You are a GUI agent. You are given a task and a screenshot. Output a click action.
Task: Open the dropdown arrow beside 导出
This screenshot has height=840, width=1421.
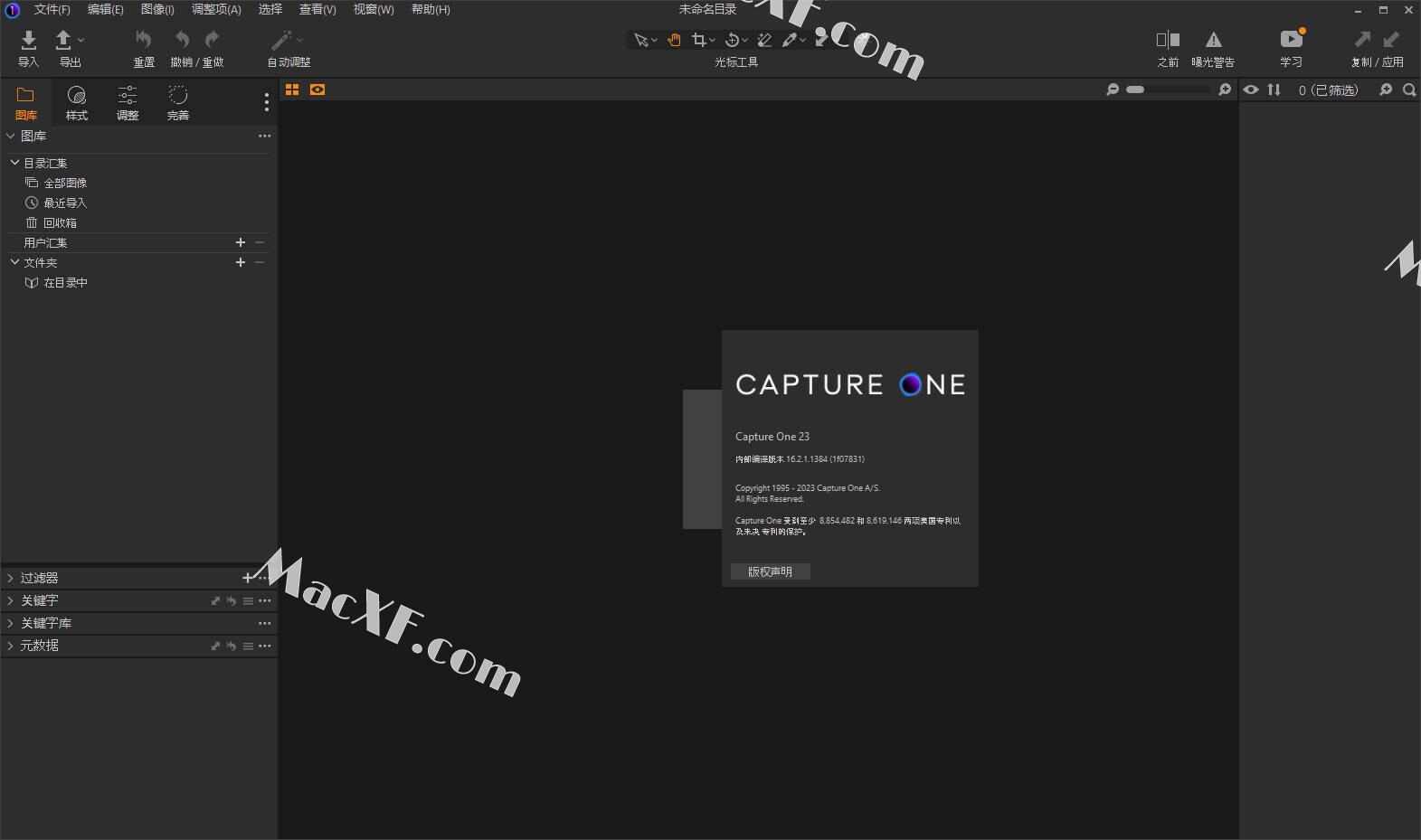click(x=81, y=40)
